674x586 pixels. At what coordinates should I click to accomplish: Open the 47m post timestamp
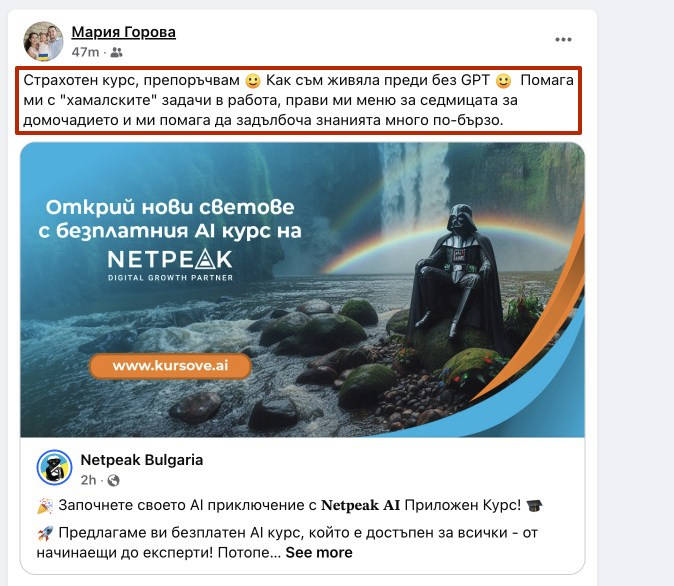[85, 52]
